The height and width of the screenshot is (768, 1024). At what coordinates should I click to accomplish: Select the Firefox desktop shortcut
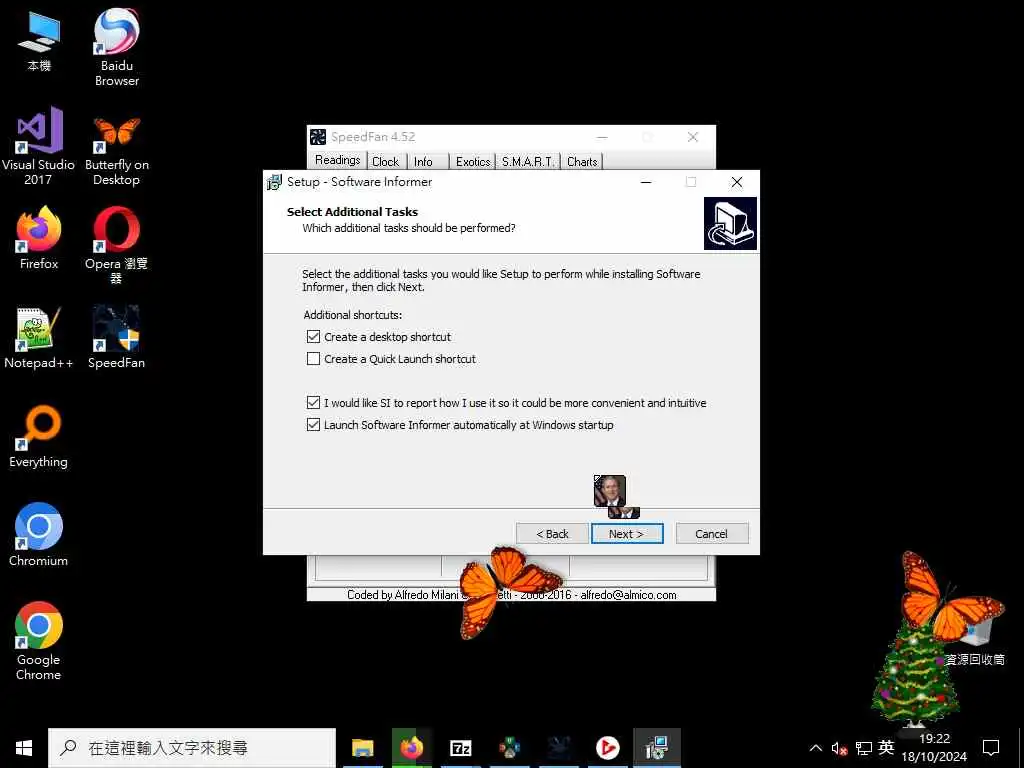39,238
